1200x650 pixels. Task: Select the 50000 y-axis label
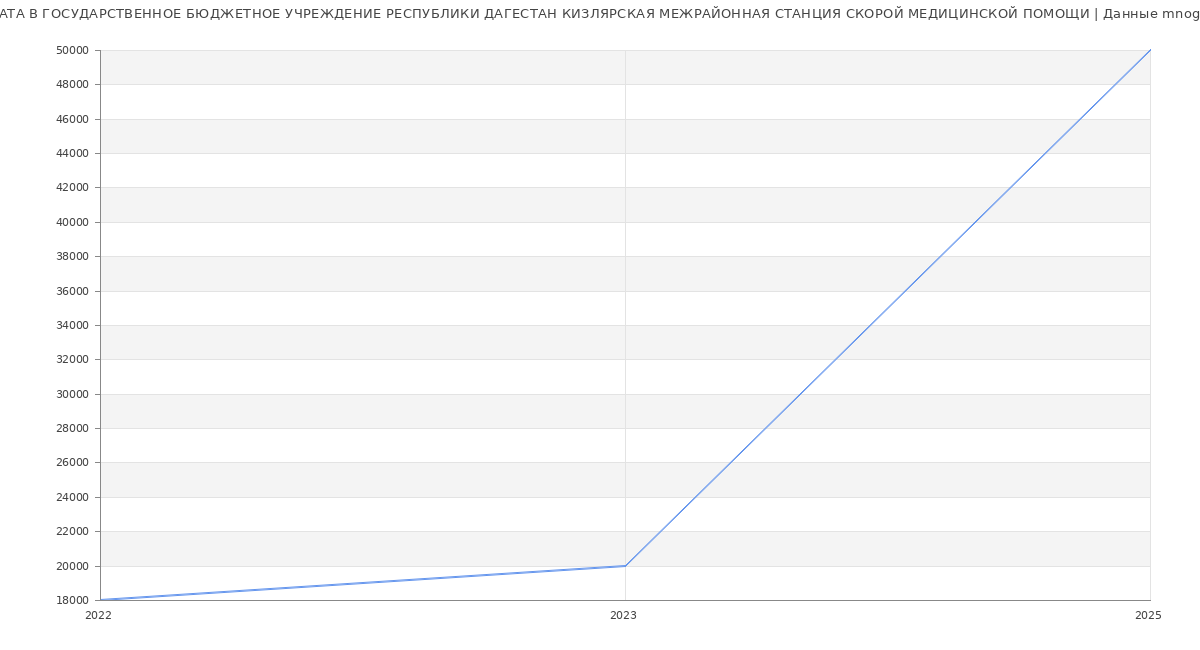(73, 50)
